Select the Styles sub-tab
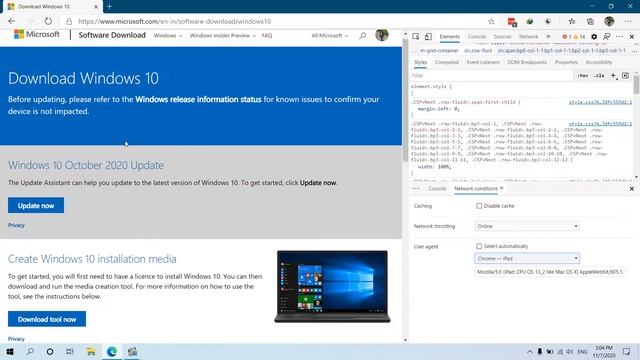The height and width of the screenshot is (360, 640). point(420,62)
